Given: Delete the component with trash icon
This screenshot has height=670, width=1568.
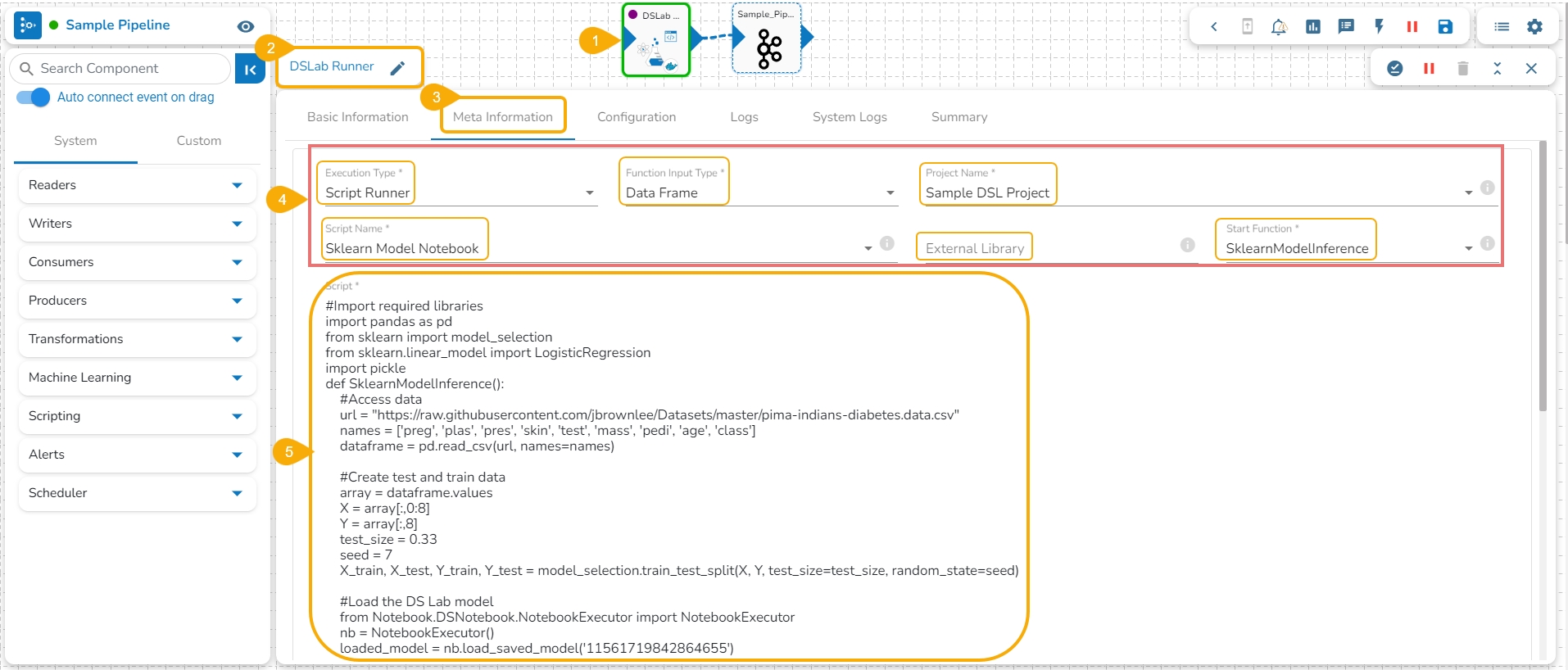Looking at the screenshot, I should pos(1463,68).
